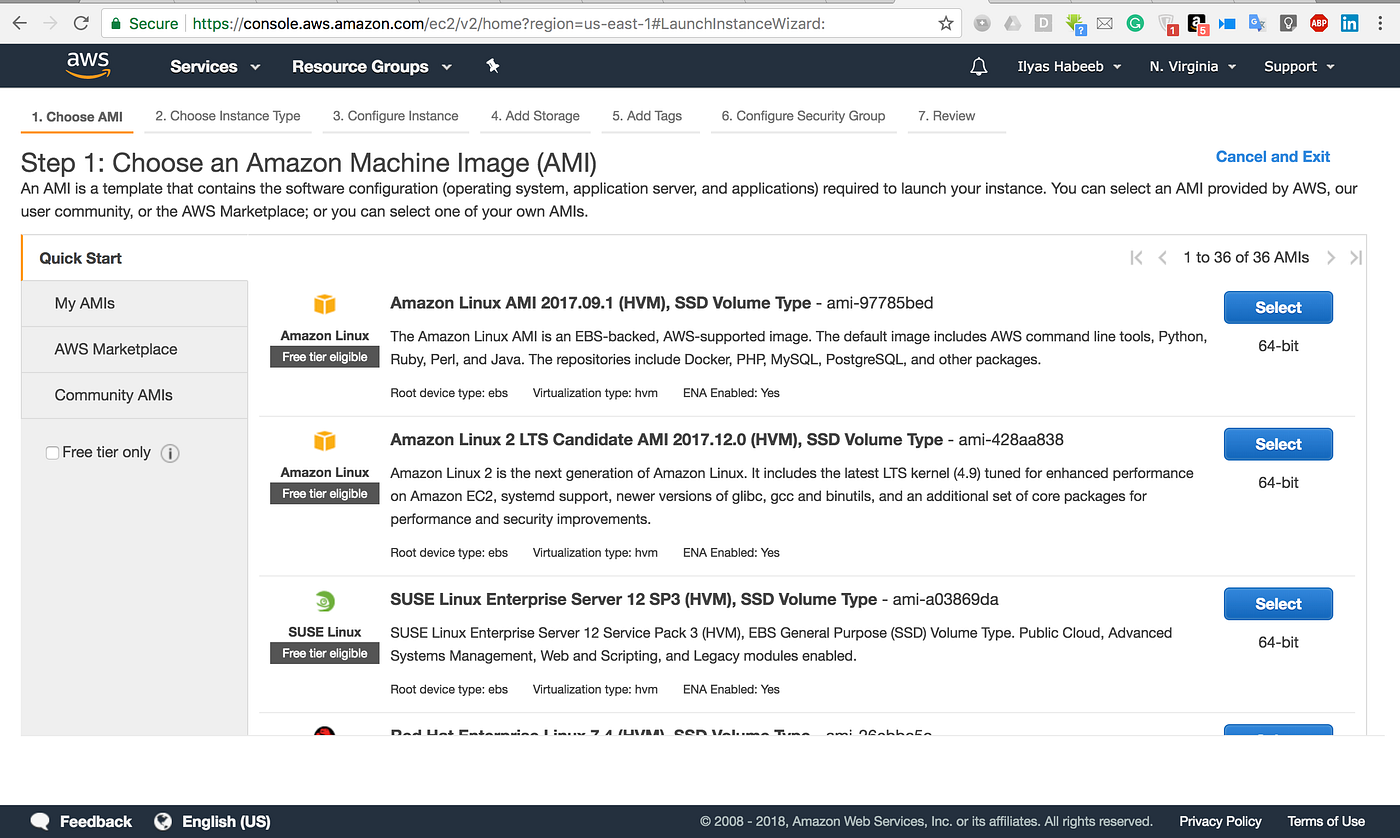This screenshot has height=838, width=1400.
Task: Click the Amazon Linux AMI cube icon
Action: [x=324, y=304]
